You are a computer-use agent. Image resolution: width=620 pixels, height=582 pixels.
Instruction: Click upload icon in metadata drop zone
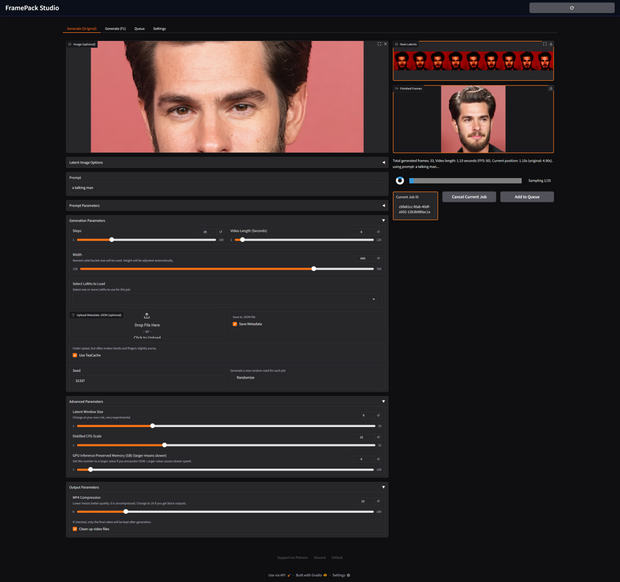147,315
